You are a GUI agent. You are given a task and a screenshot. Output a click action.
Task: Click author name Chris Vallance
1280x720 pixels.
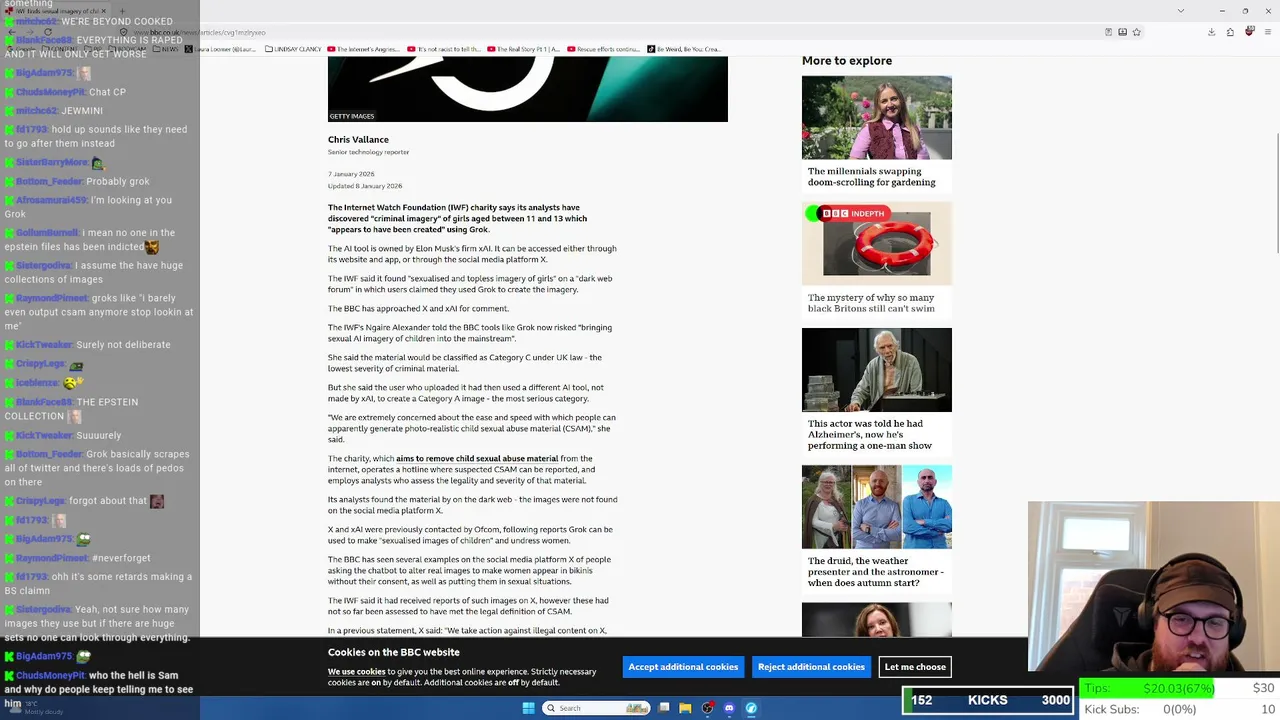358,140
